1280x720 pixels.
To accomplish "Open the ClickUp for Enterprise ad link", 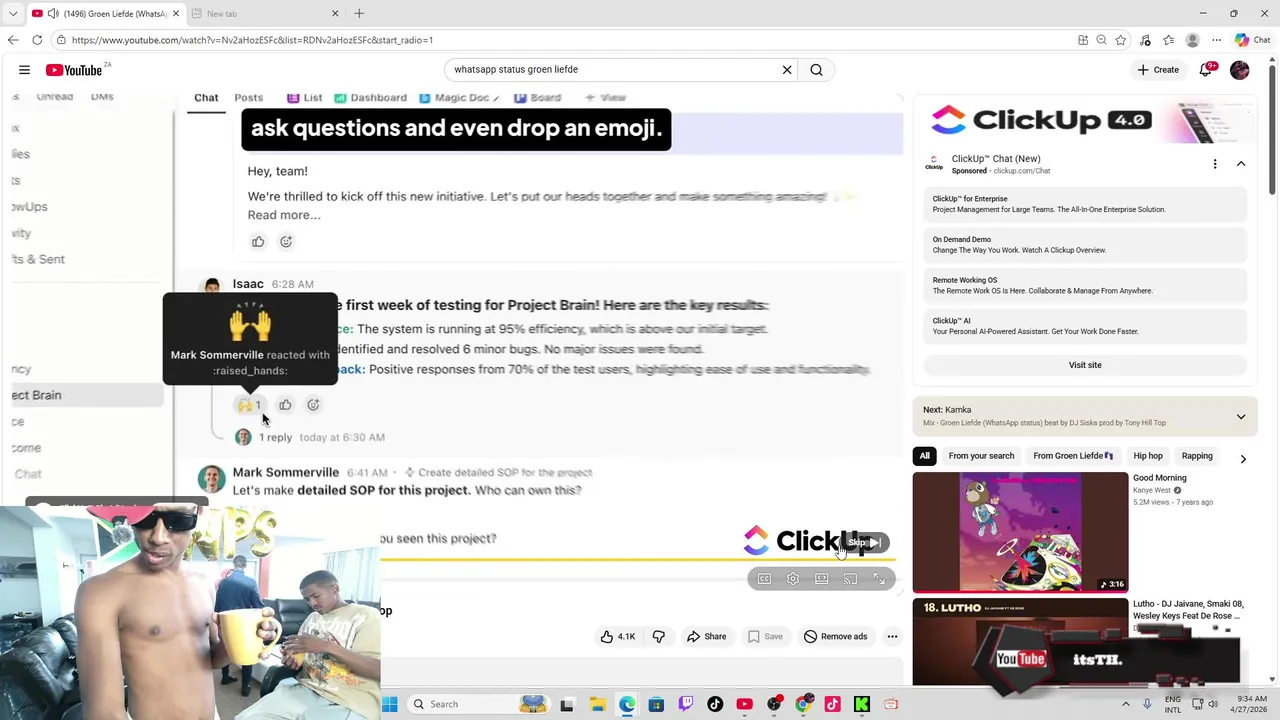I will pos(1085,204).
